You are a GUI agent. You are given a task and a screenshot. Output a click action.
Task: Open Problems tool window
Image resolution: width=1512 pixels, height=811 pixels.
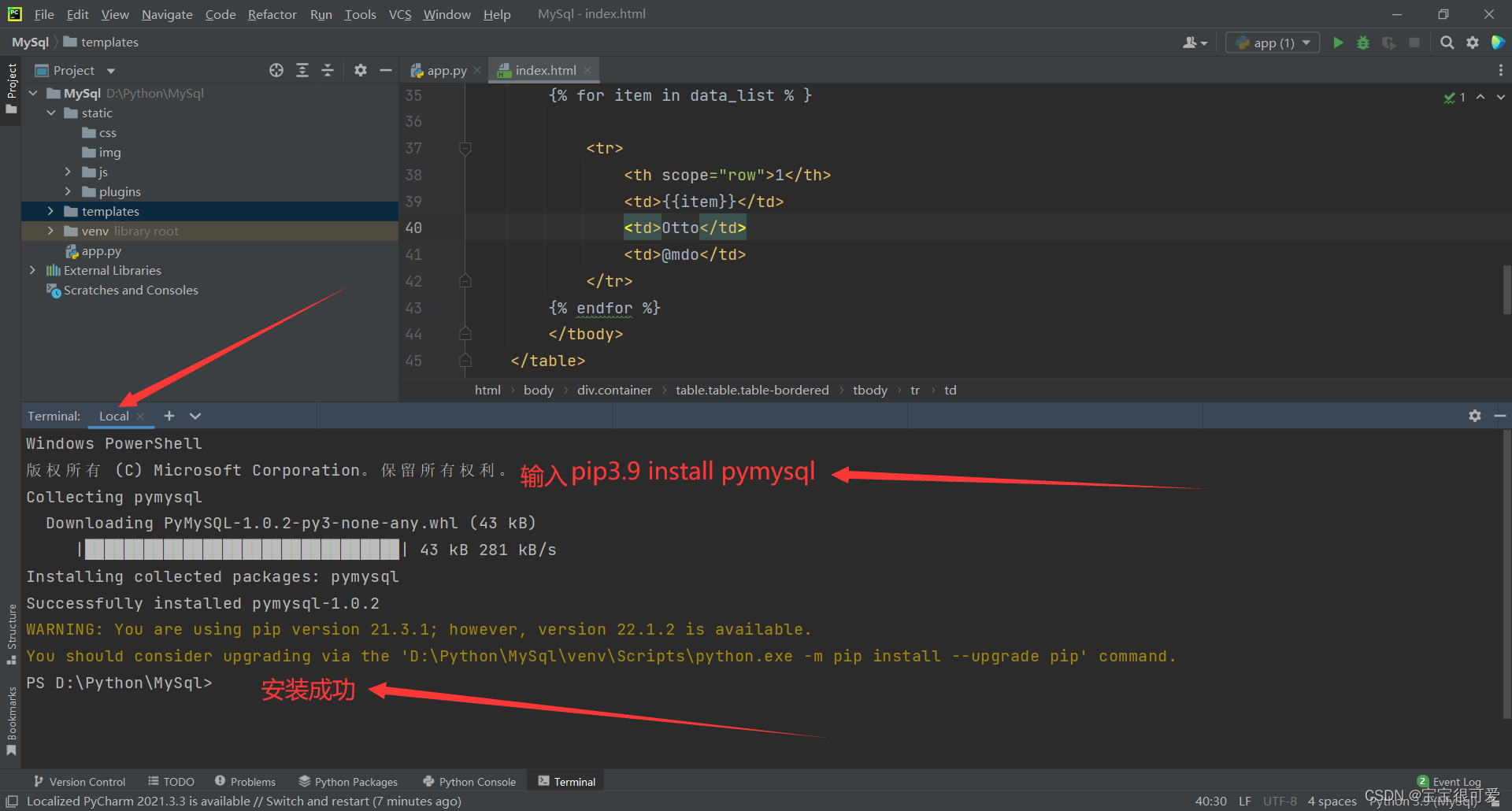(x=245, y=782)
